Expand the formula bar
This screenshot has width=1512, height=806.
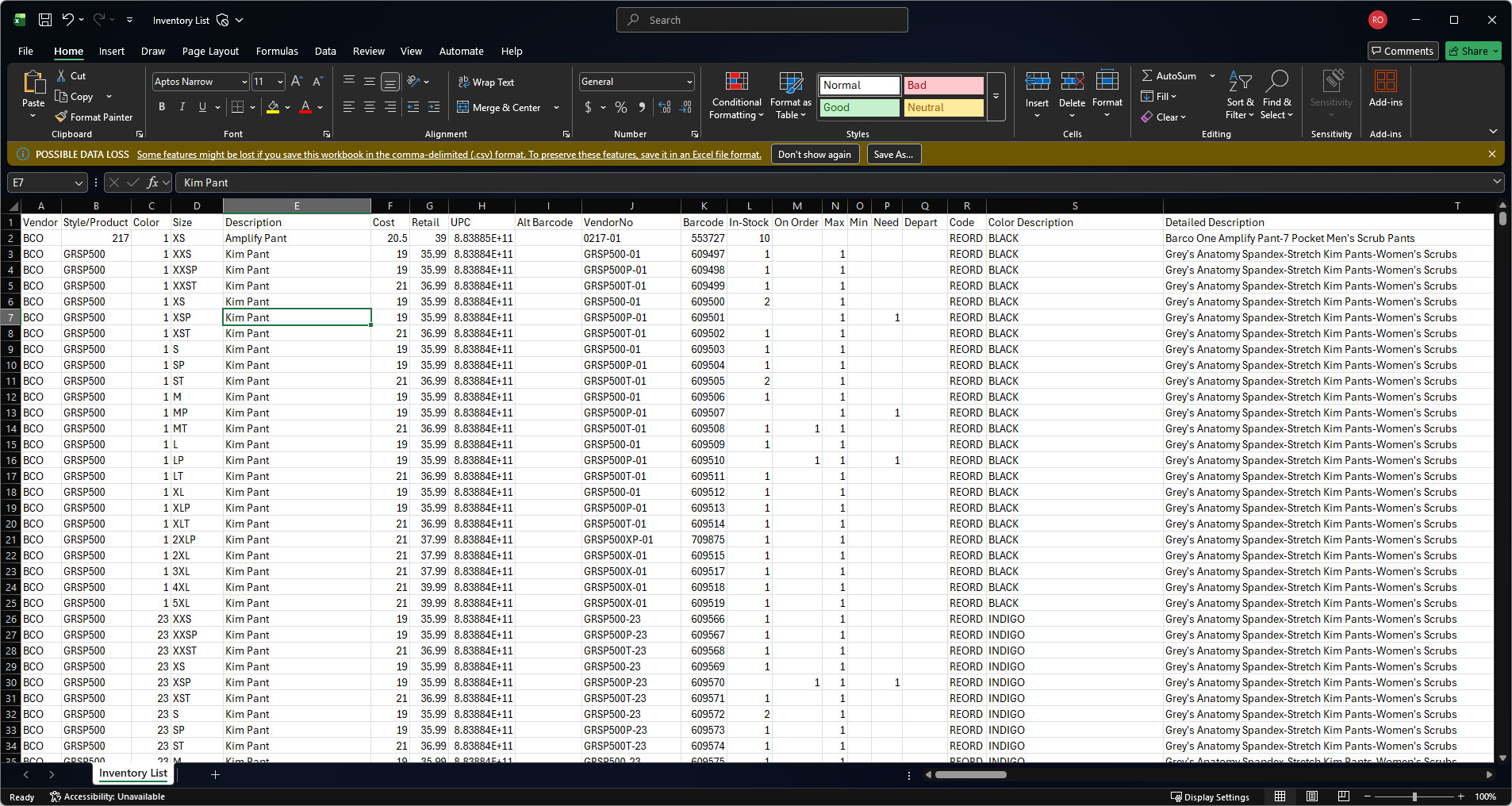click(1497, 182)
